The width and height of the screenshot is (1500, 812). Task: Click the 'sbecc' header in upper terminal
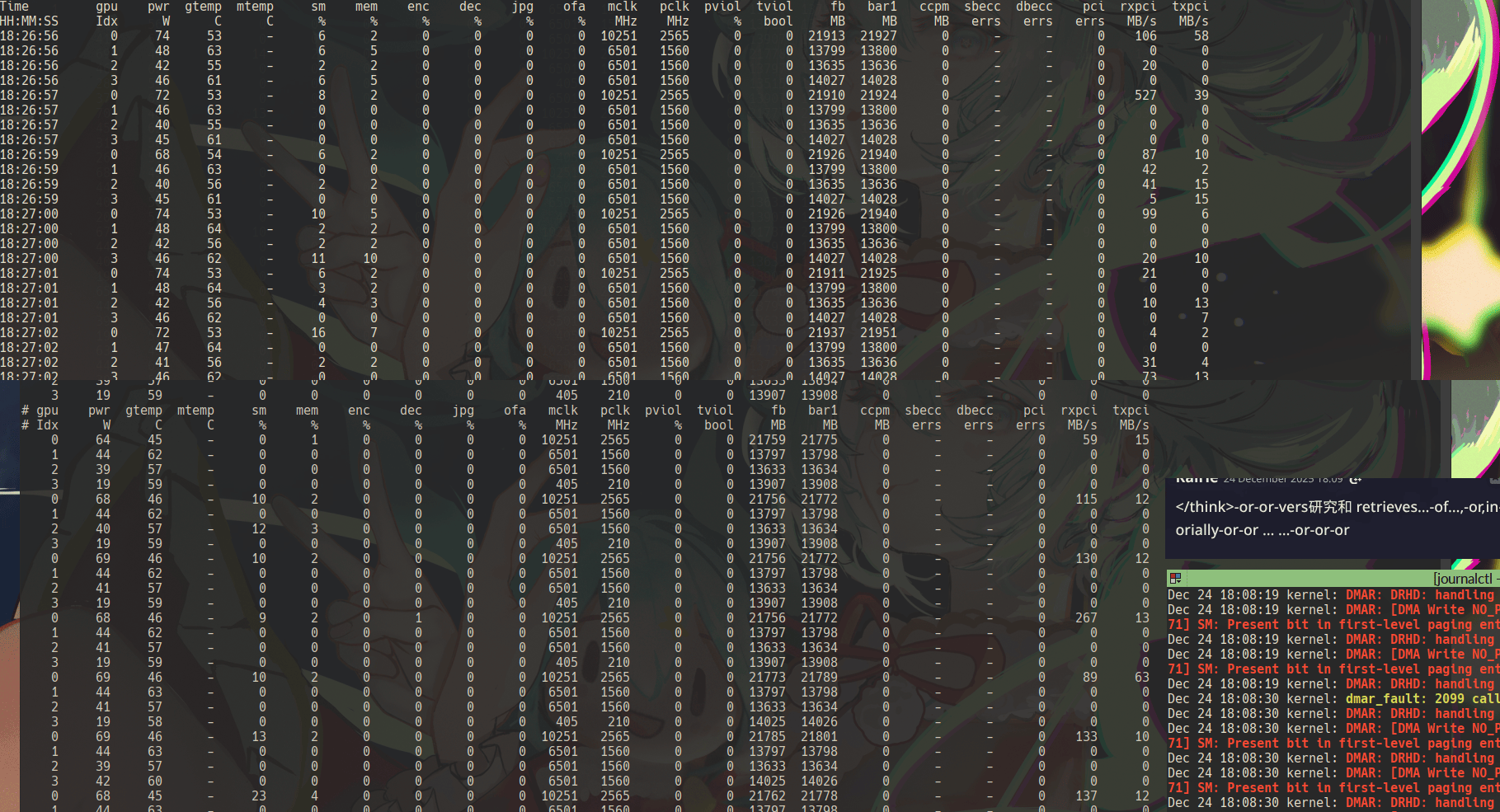pos(982,7)
